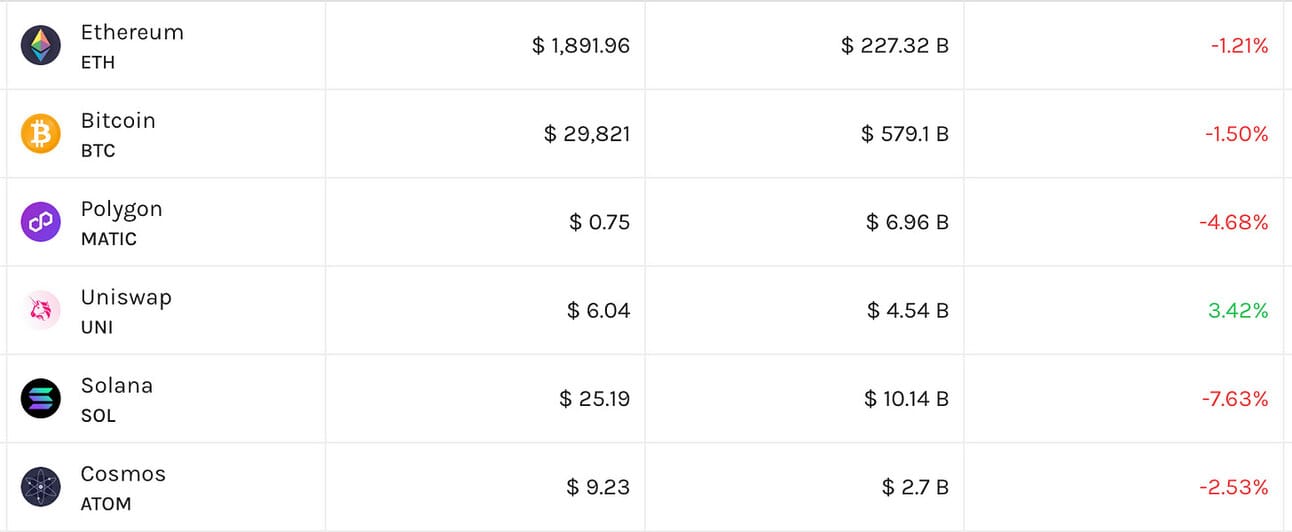
Task: Click the Ethereum coin logo icon
Action: pos(41,45)
